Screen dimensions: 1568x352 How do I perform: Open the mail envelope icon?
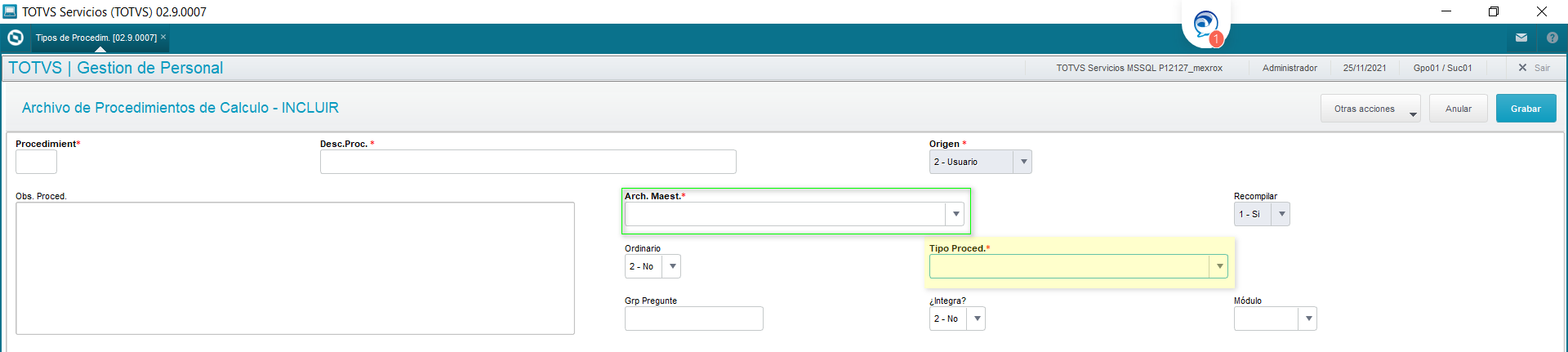coord(1521,38)
